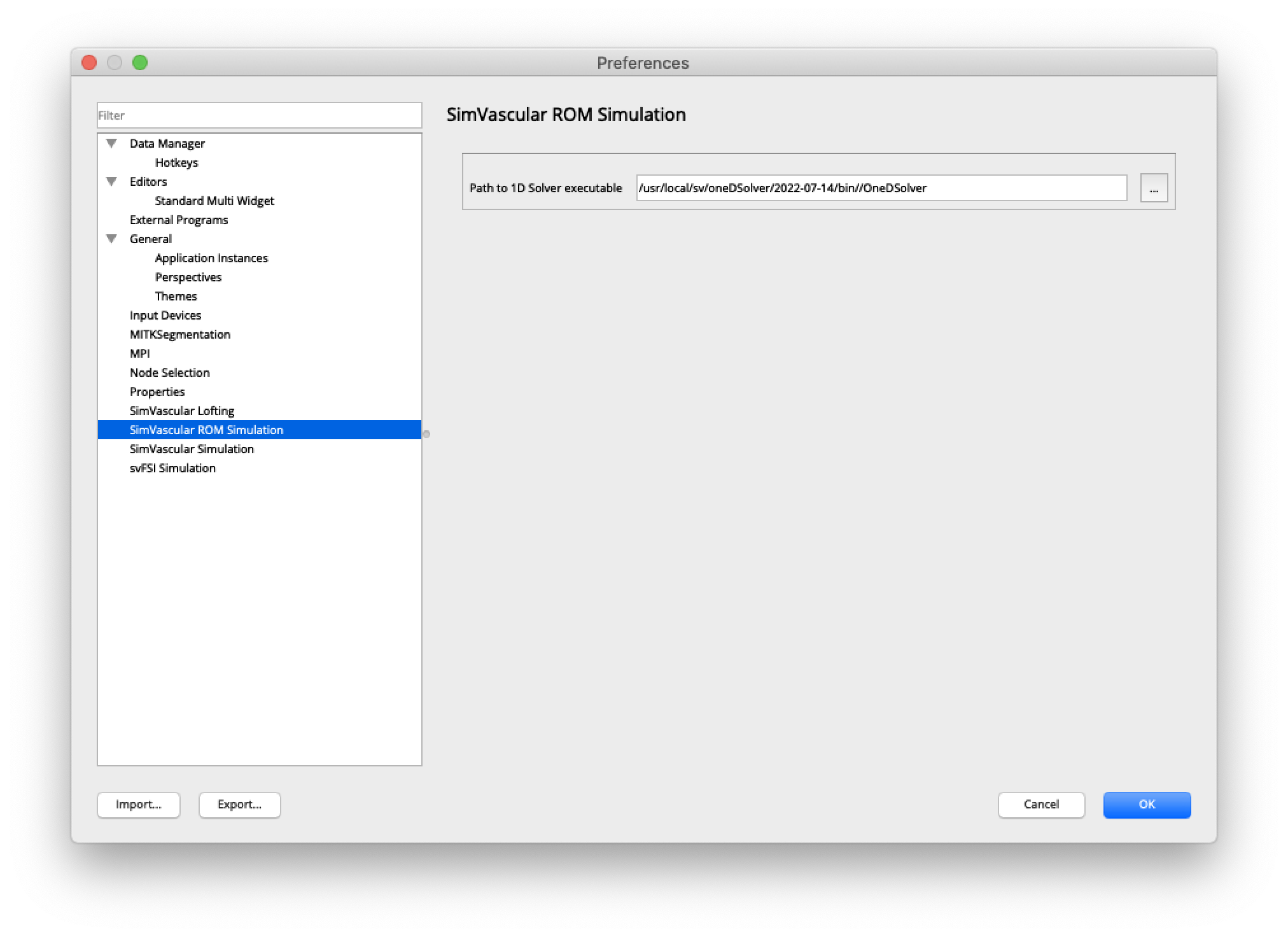
Task: Click the Export button
Action: click(x=239, y=805)
